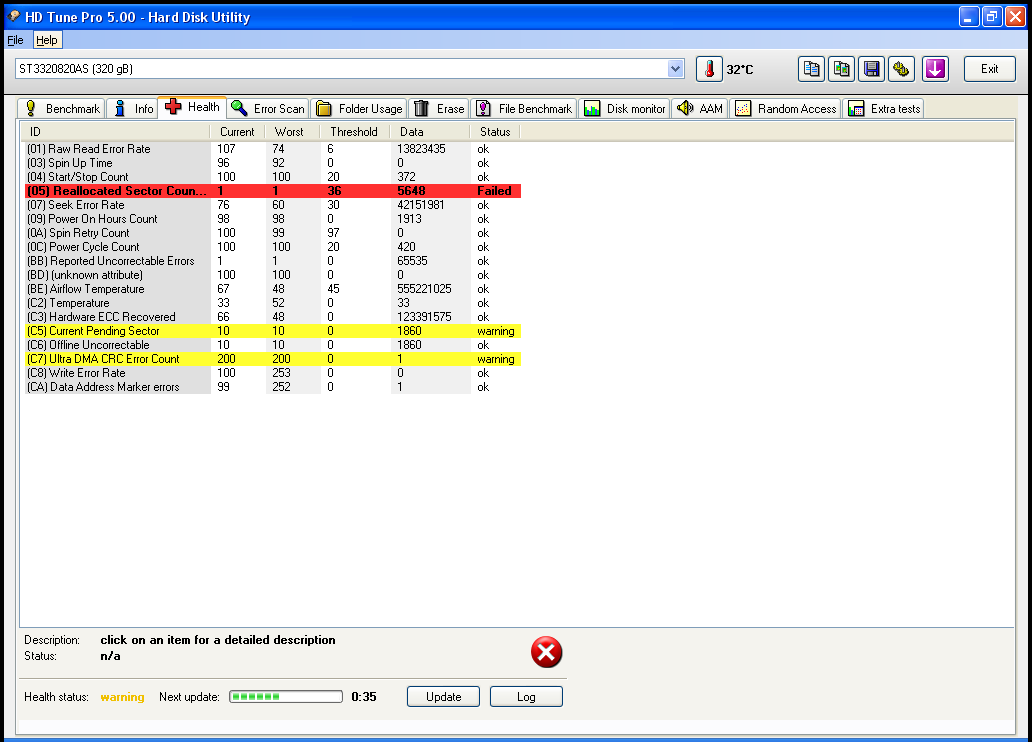Click the Failed status cell
Image resolution: width=1032 pixels, height=742 pixels.
[494, 191]
